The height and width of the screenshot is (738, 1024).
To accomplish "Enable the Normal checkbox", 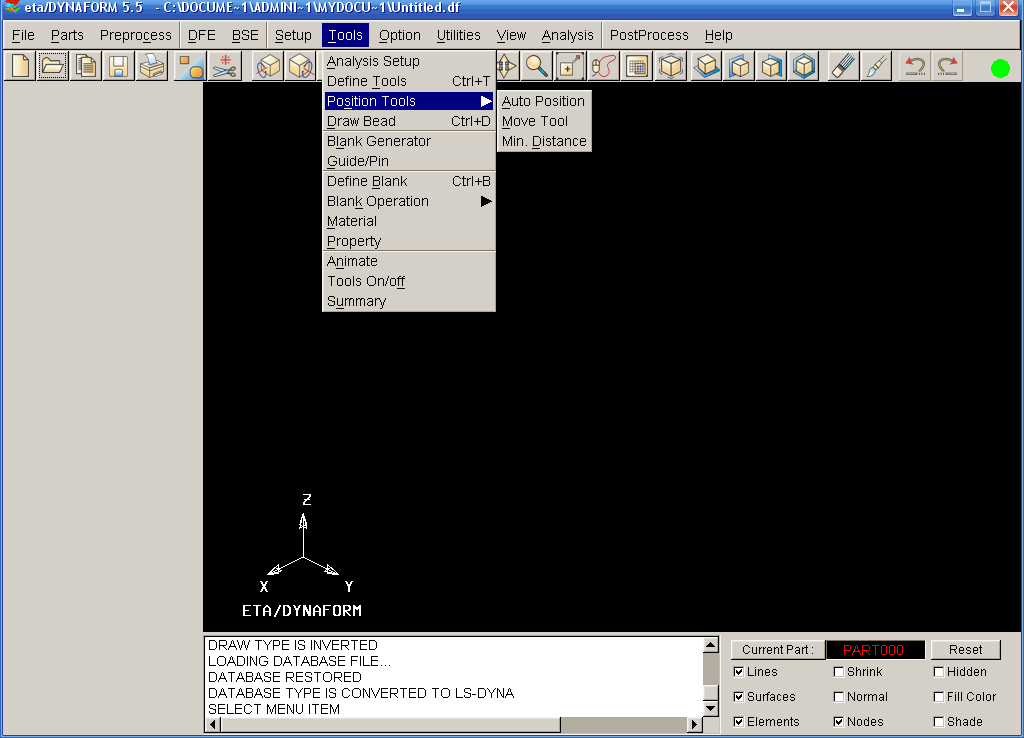I will (x=839, y=697).
